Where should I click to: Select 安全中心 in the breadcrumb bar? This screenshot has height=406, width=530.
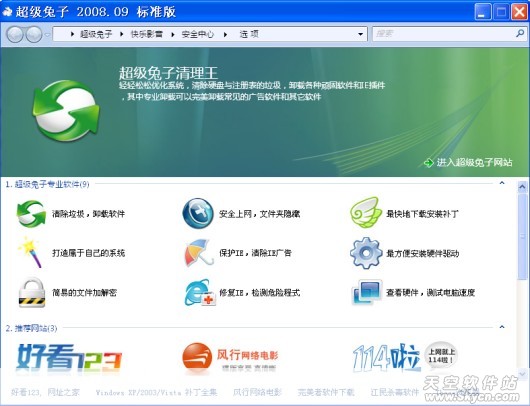point(198,34)
